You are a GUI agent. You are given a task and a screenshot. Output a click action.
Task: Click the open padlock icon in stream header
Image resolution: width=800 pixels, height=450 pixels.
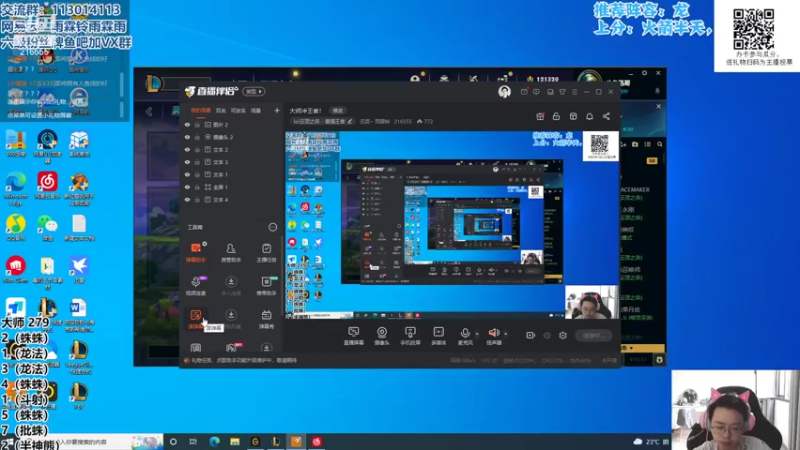[556, 116]
